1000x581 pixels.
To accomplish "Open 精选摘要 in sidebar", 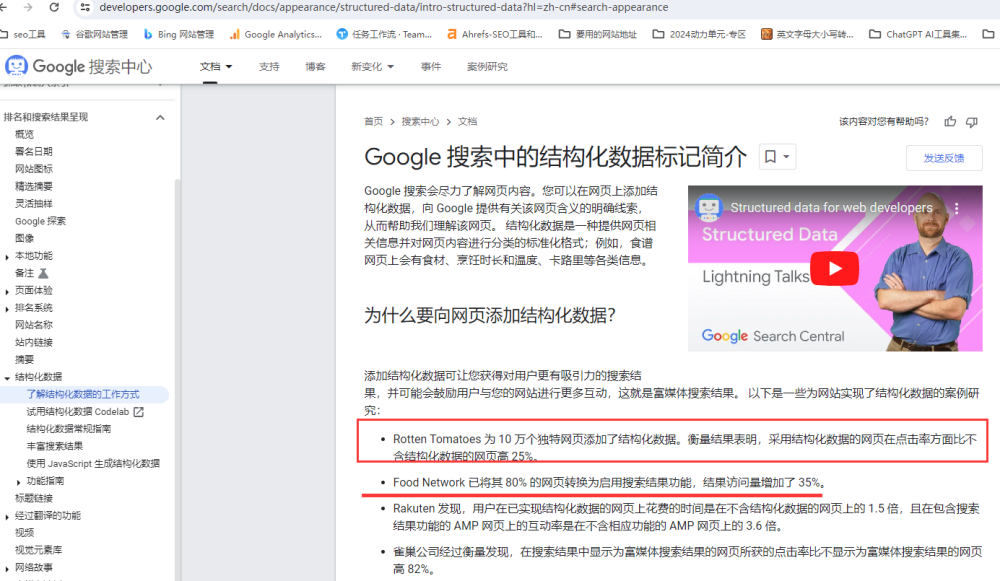I will tap(34, 186).
